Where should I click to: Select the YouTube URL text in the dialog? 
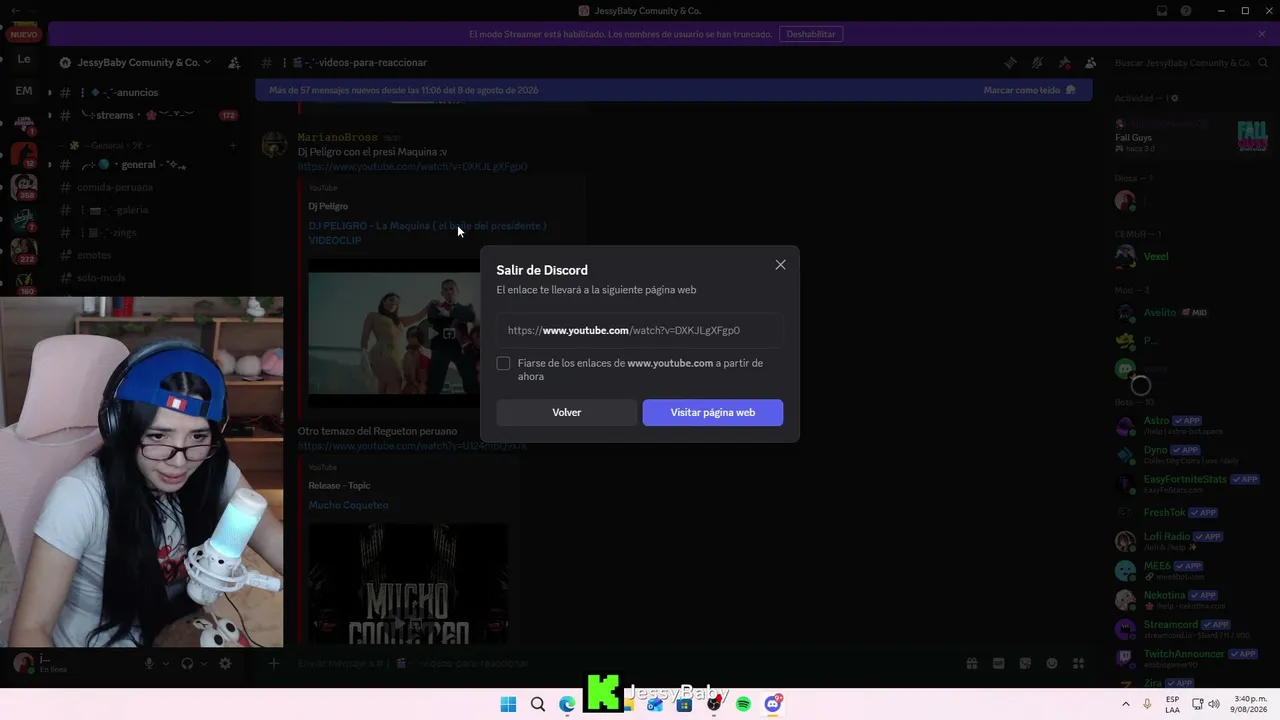(624, 330)
